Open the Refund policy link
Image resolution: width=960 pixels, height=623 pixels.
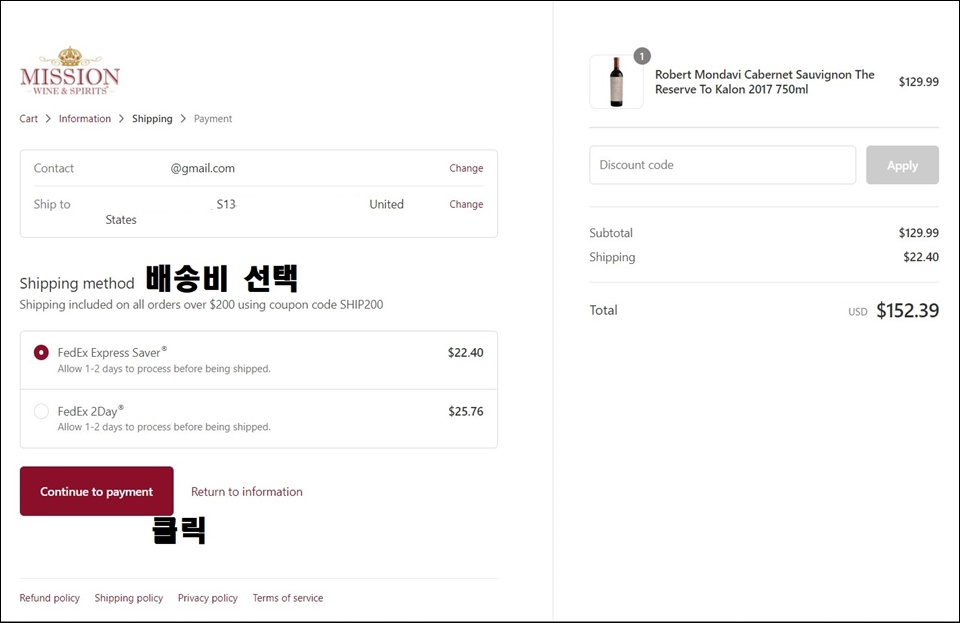tap(50, 598)
